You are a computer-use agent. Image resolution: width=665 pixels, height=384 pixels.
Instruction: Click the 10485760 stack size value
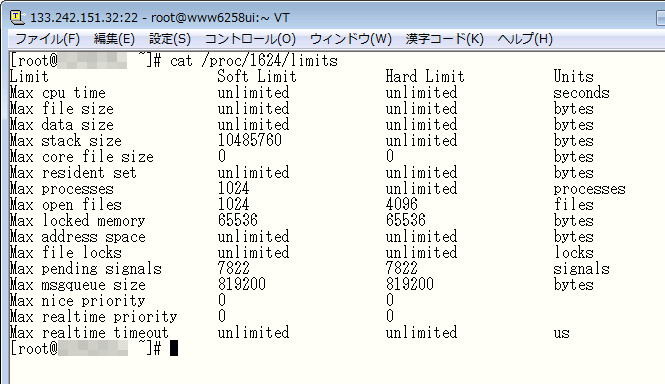[249, 140]
